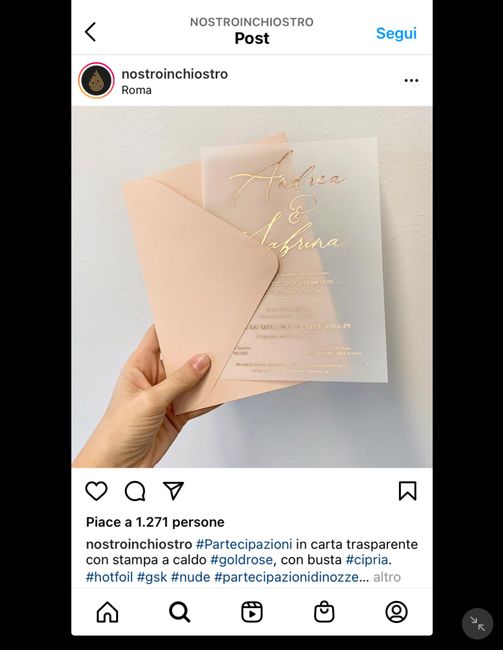Save post with the bookmark icon
Screen dimensions: 503x650
[407, 491]
